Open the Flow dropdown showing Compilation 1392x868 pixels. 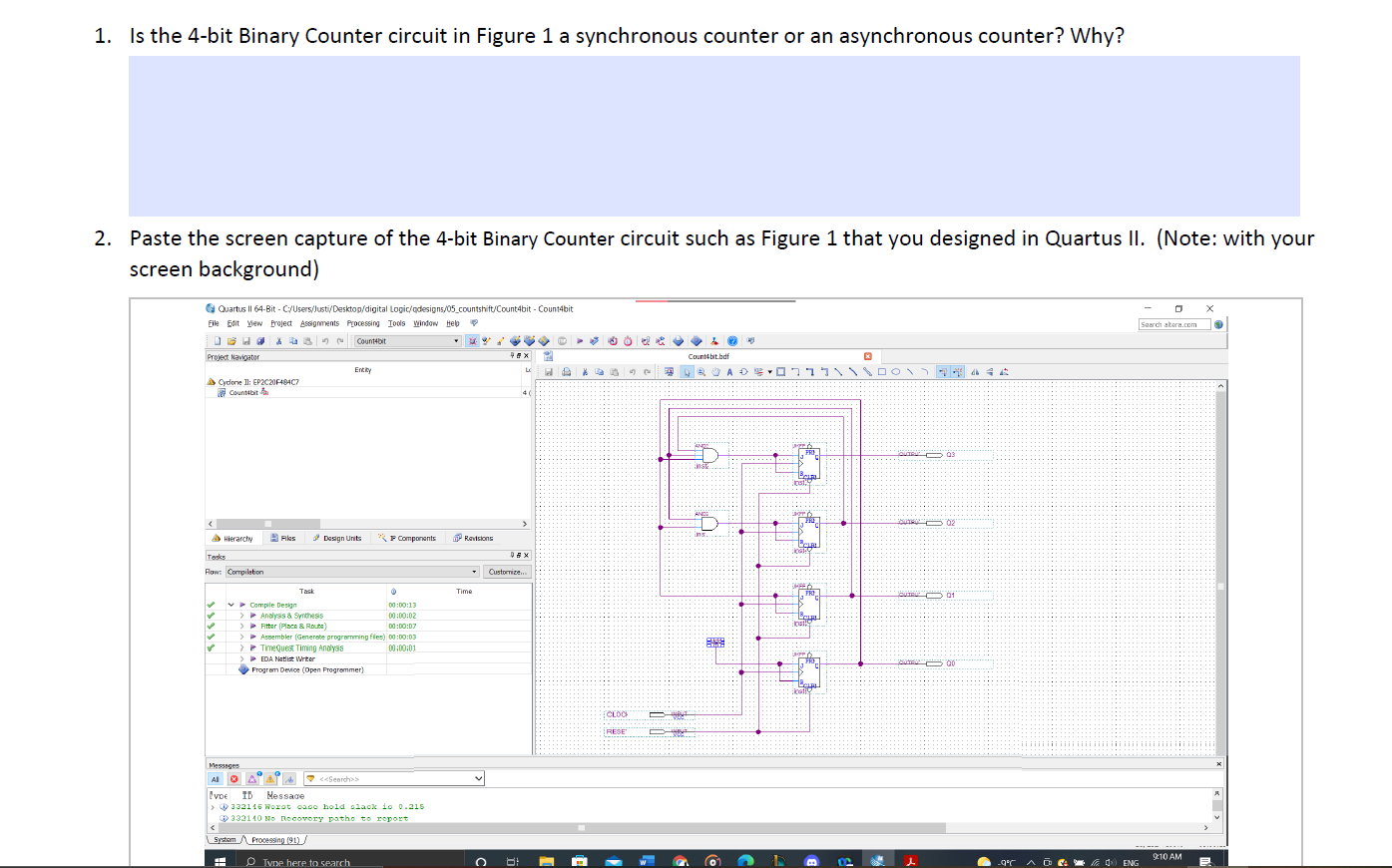[473, 571]
